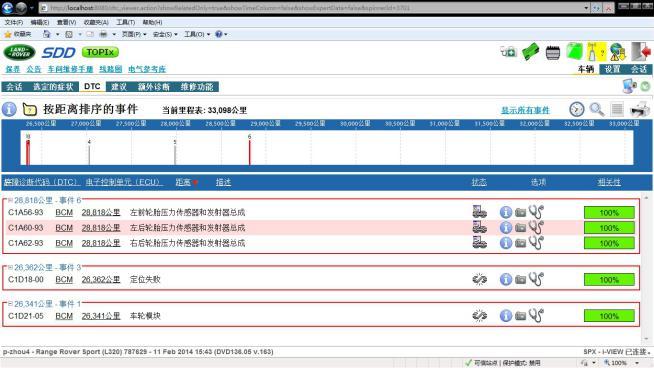
Task: Open the clock time-view icon
Action: [577, 109]
